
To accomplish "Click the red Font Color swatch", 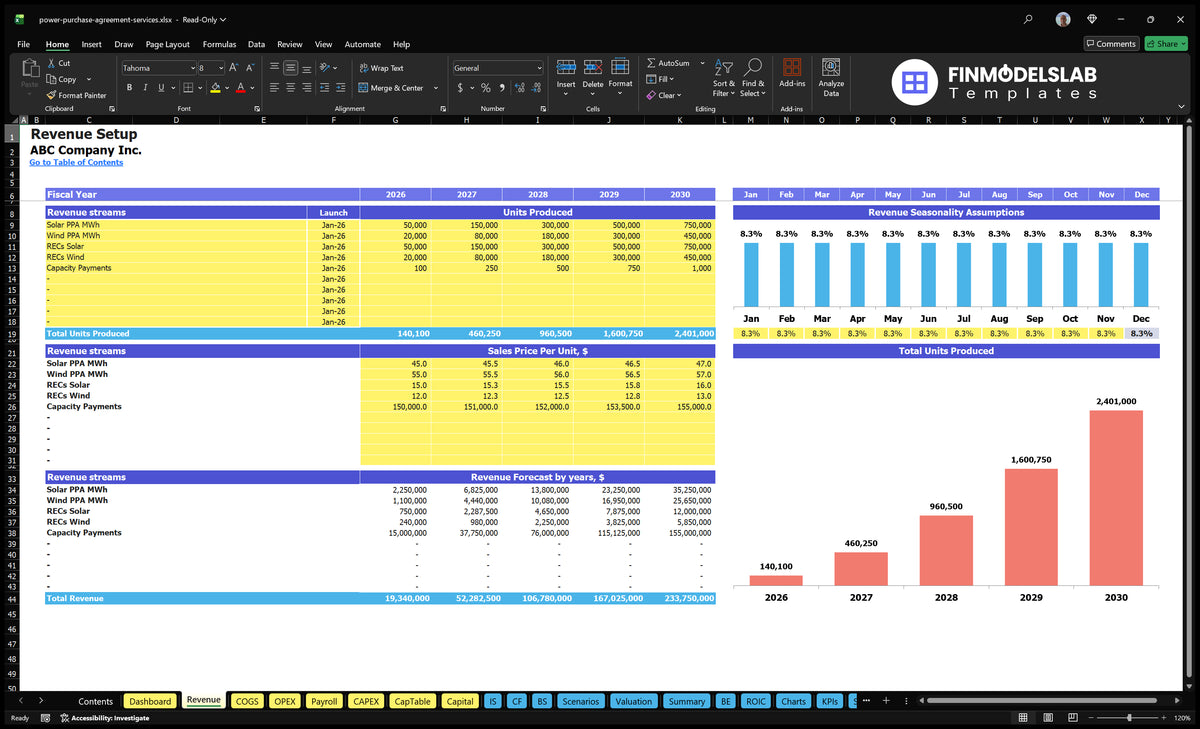I will [x=240, y=88].
